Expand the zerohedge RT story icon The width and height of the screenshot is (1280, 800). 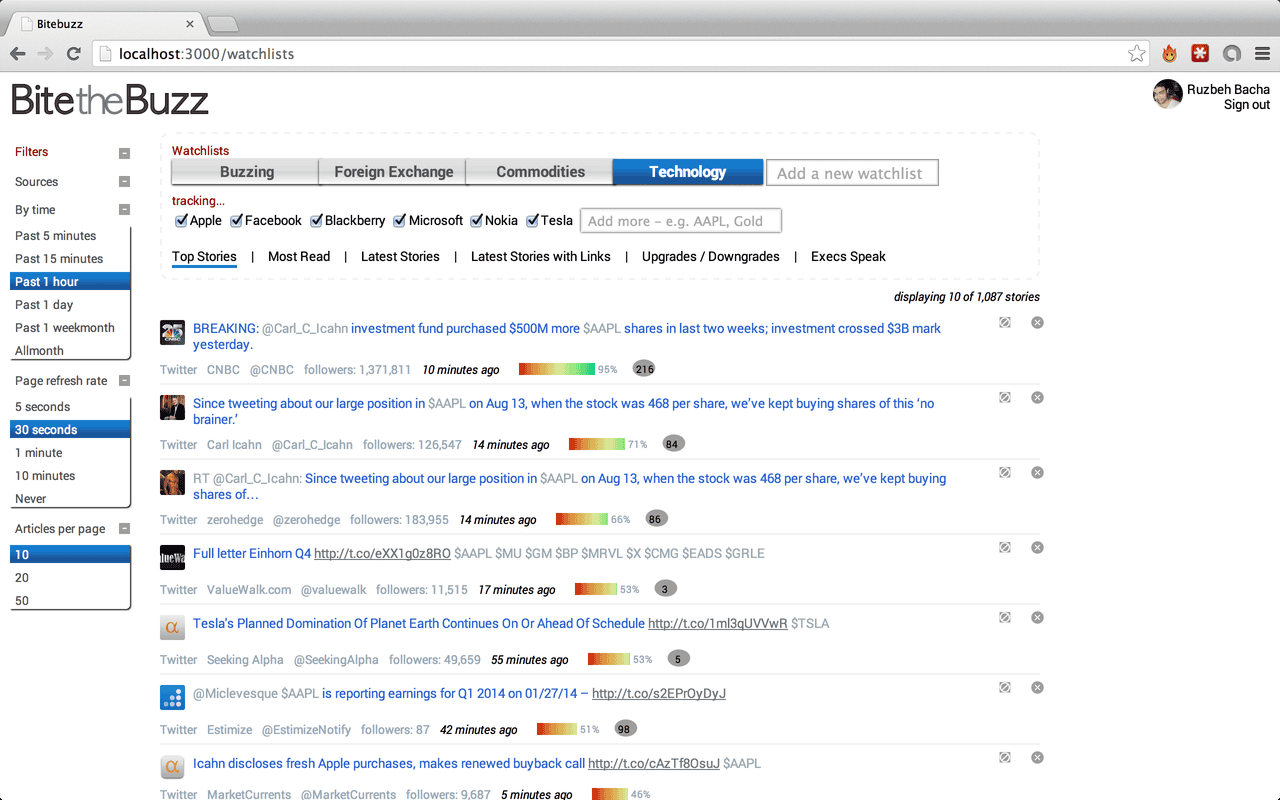1005,472
